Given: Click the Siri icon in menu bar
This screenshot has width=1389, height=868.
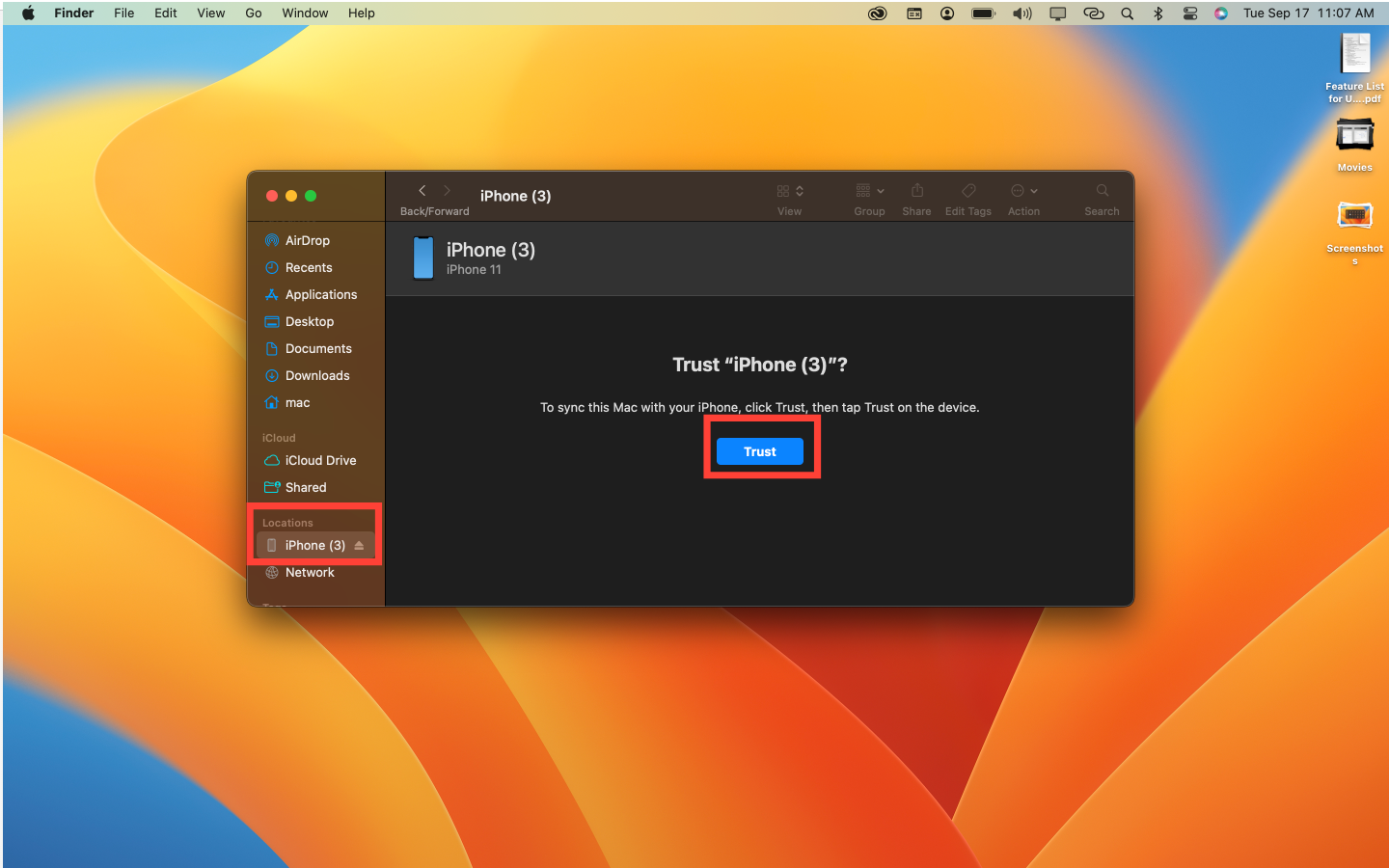Looking at the screenshot, I should click(x=1221, y=14).
